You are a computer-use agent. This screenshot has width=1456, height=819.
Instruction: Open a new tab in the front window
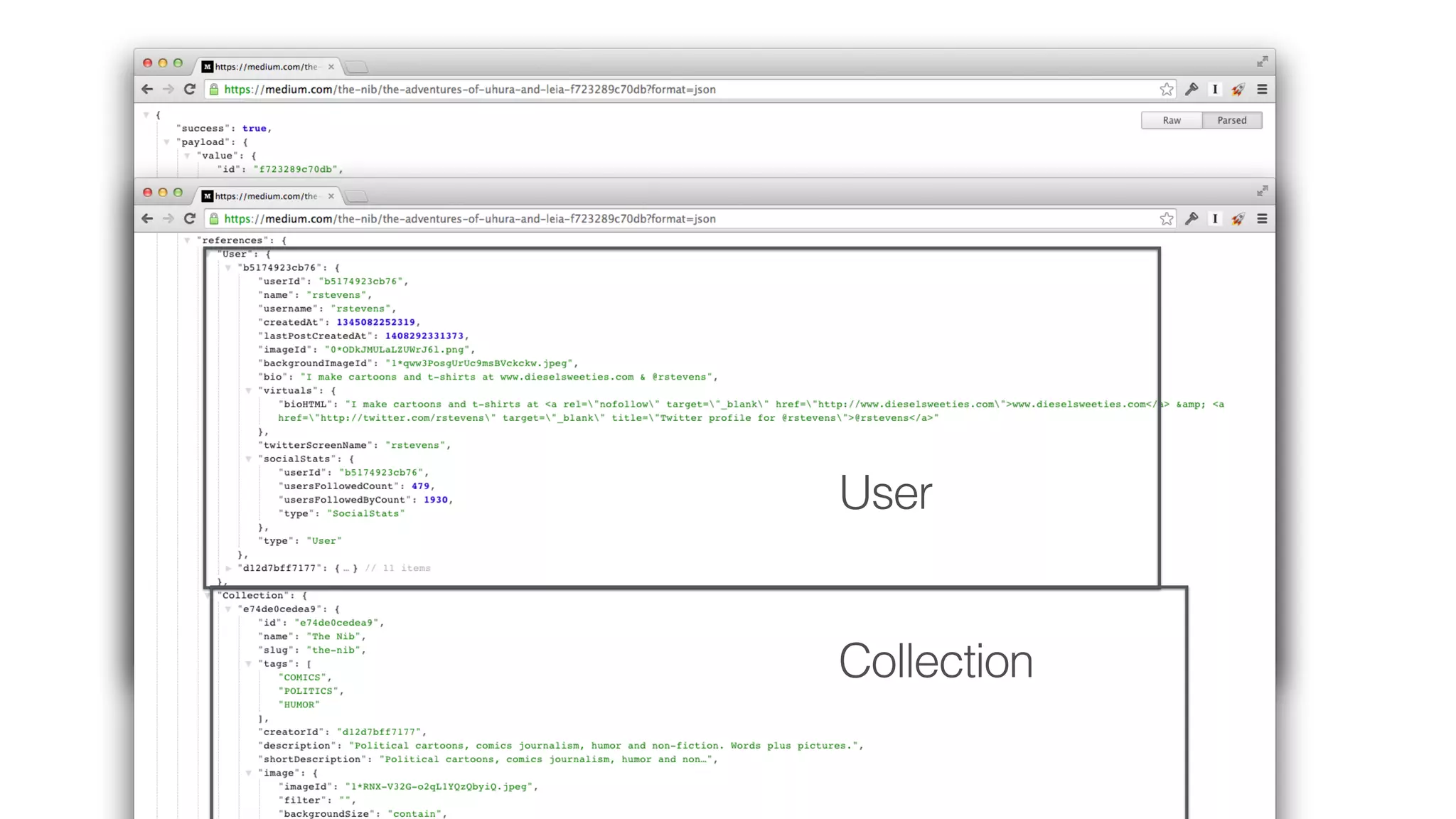pyautogui.click(x=357, y=196)
